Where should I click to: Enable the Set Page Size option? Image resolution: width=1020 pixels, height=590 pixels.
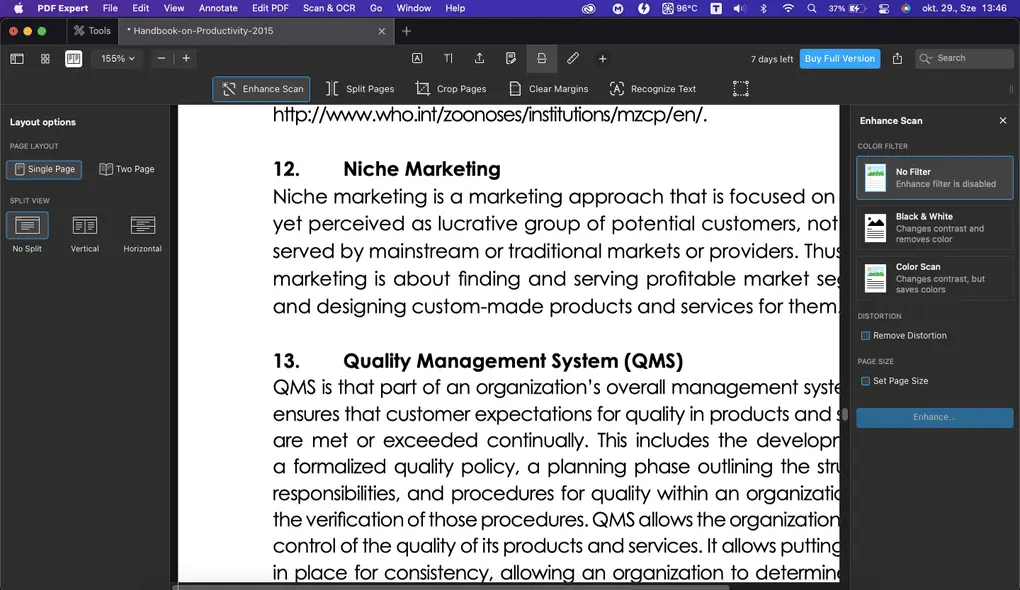[865, 381]
